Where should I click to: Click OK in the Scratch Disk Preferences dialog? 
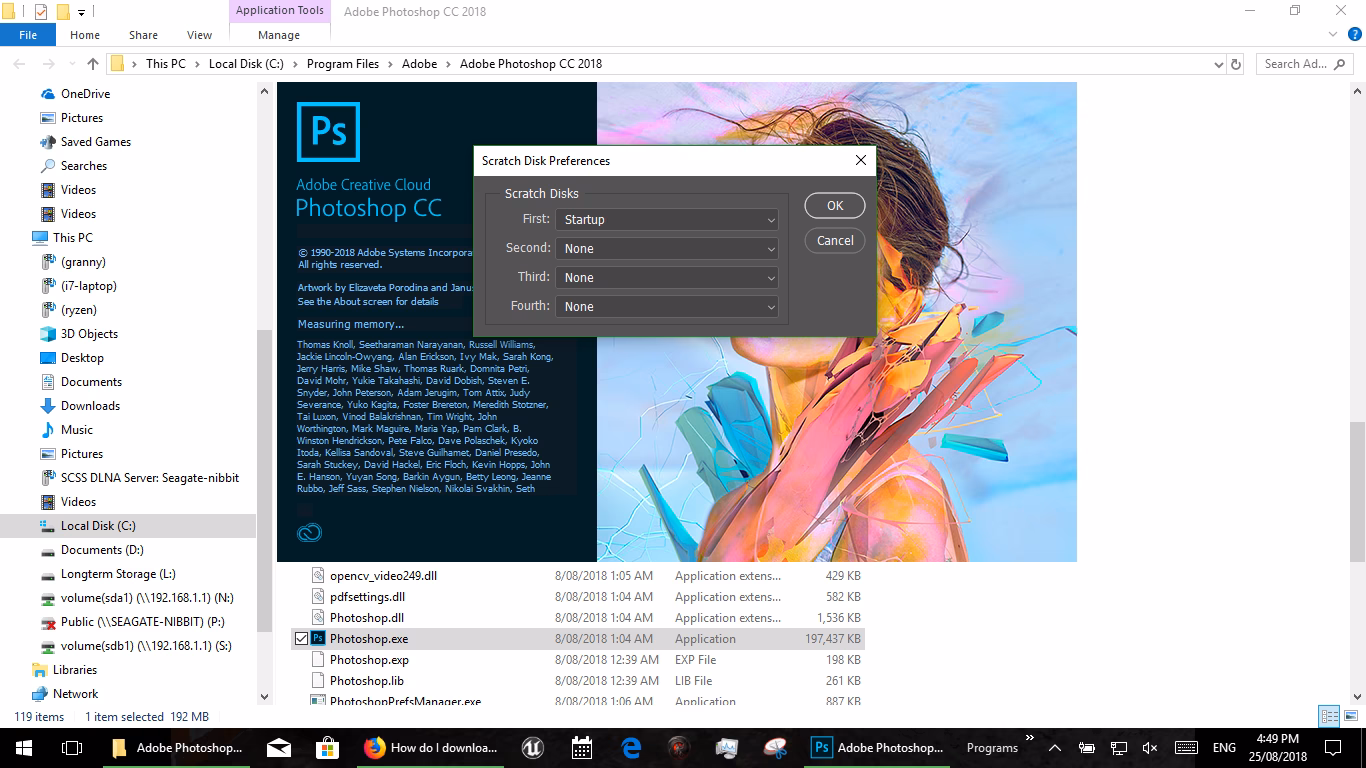(x=834, y=205)
